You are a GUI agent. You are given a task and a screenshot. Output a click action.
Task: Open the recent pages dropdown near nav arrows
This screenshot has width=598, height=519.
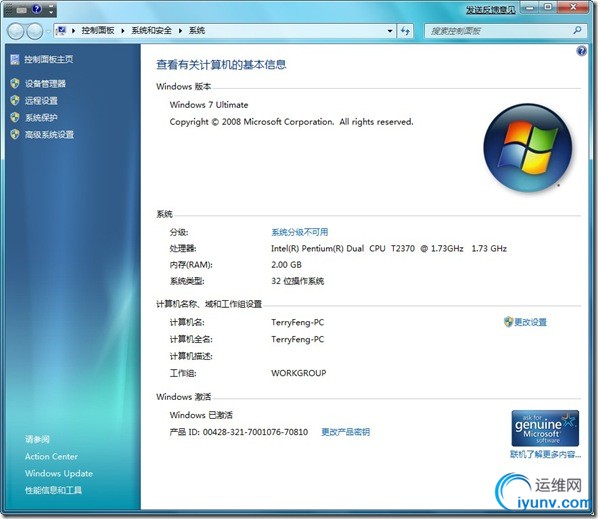coord(48,32)
